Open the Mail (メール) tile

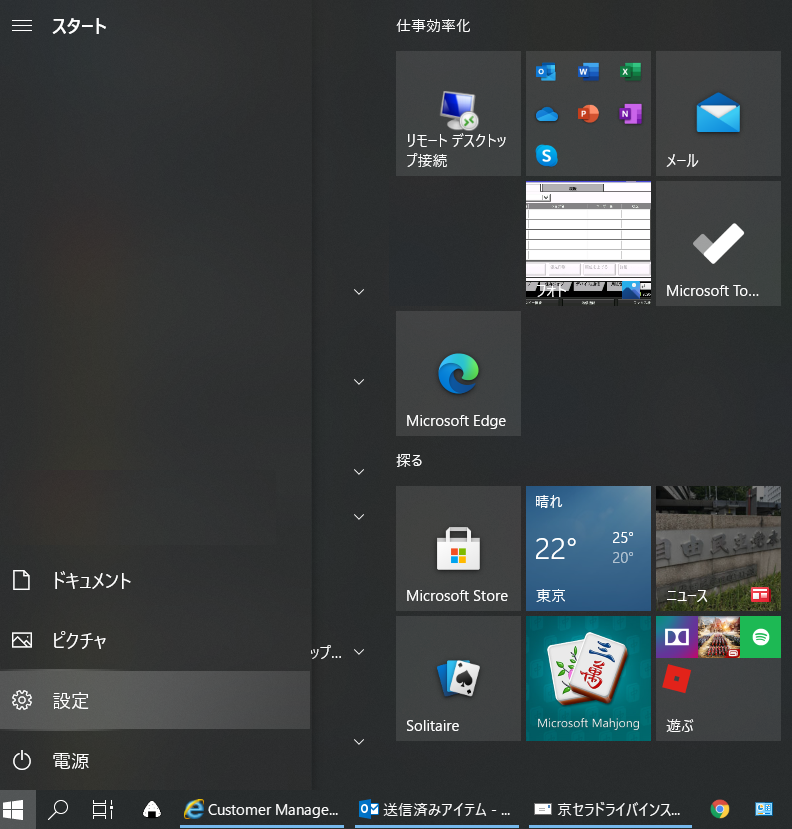(x=718, y=113)
